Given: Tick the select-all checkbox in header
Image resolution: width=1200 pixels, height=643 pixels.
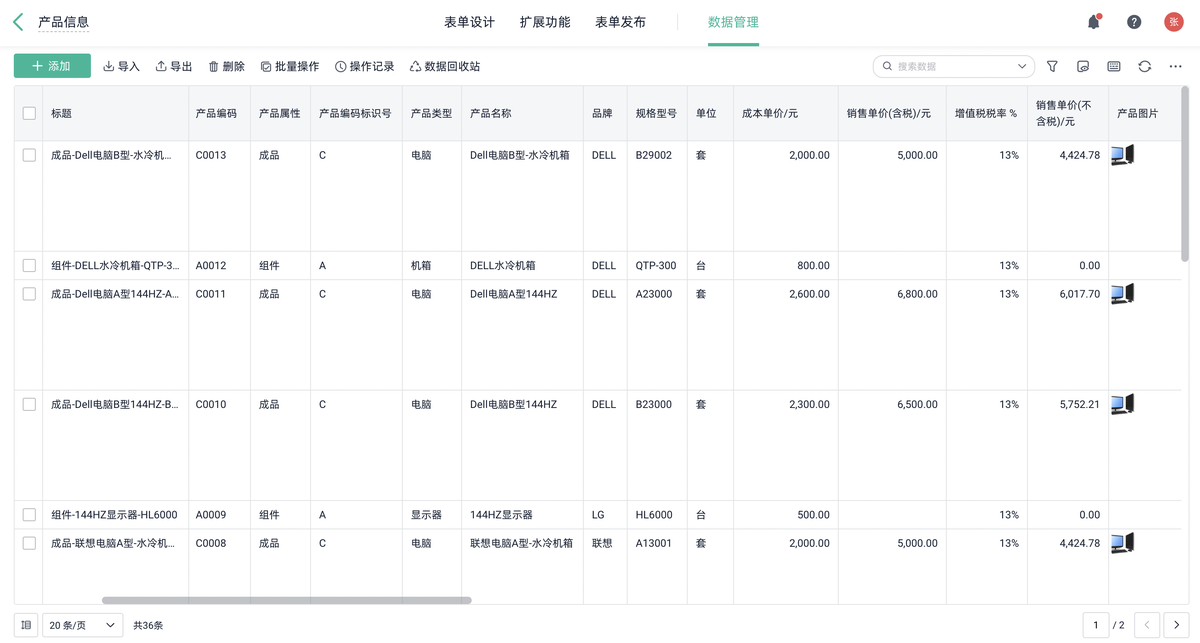Looking at the screenshot, I should pyautogui.click(x=29, y=113).
